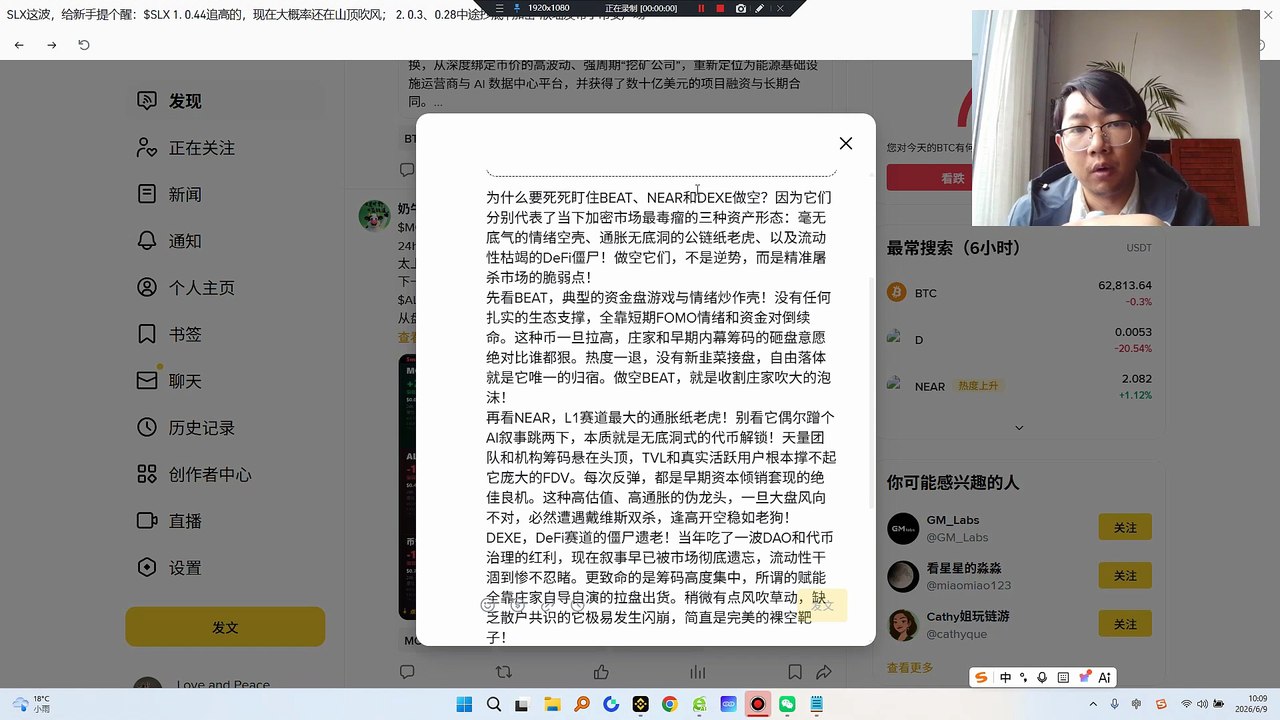Click the 聊天 envelope icon
Screen dimensions: 1280x720
point(147,381)
